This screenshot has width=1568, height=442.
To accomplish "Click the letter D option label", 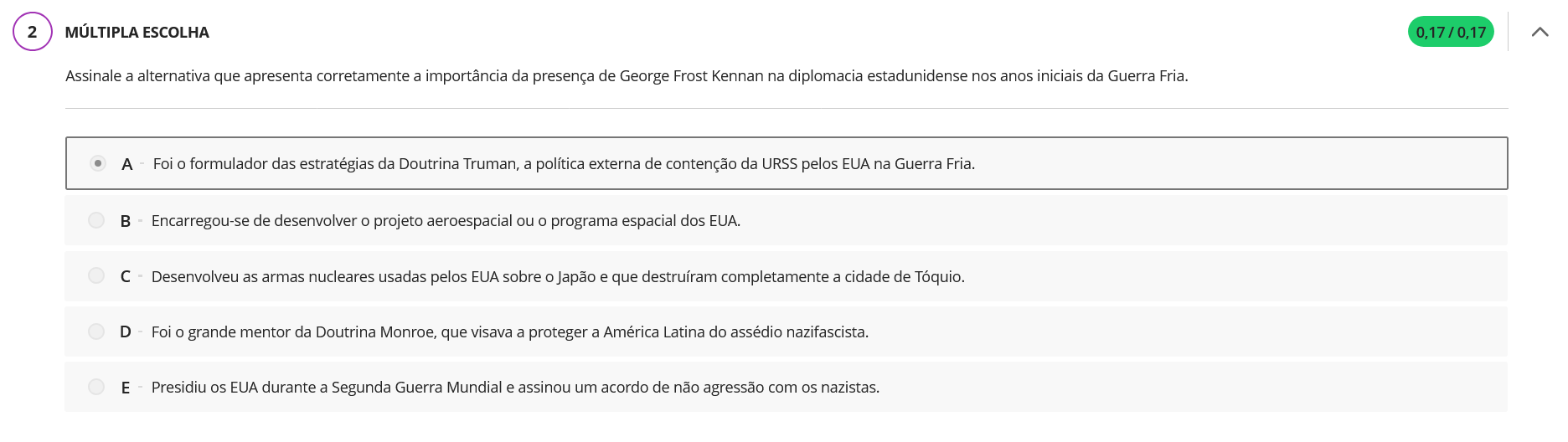I will (126, 331).
